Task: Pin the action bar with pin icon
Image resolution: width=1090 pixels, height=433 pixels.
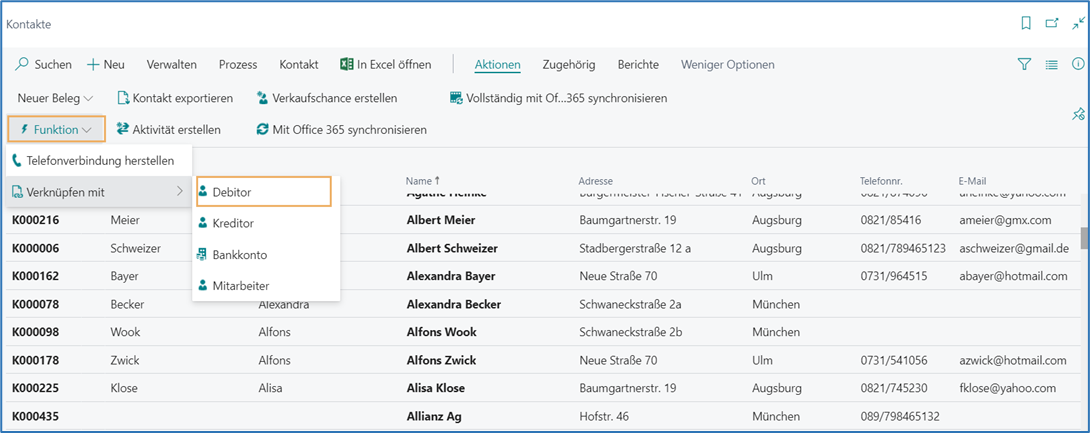Action: [1078, 113]
